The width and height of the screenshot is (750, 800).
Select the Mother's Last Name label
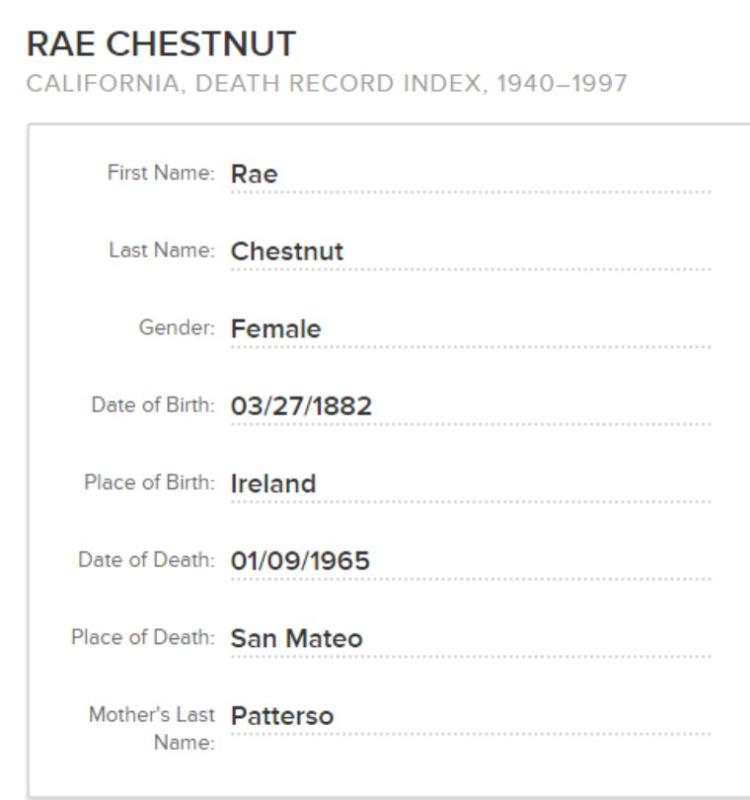[152, 728]
